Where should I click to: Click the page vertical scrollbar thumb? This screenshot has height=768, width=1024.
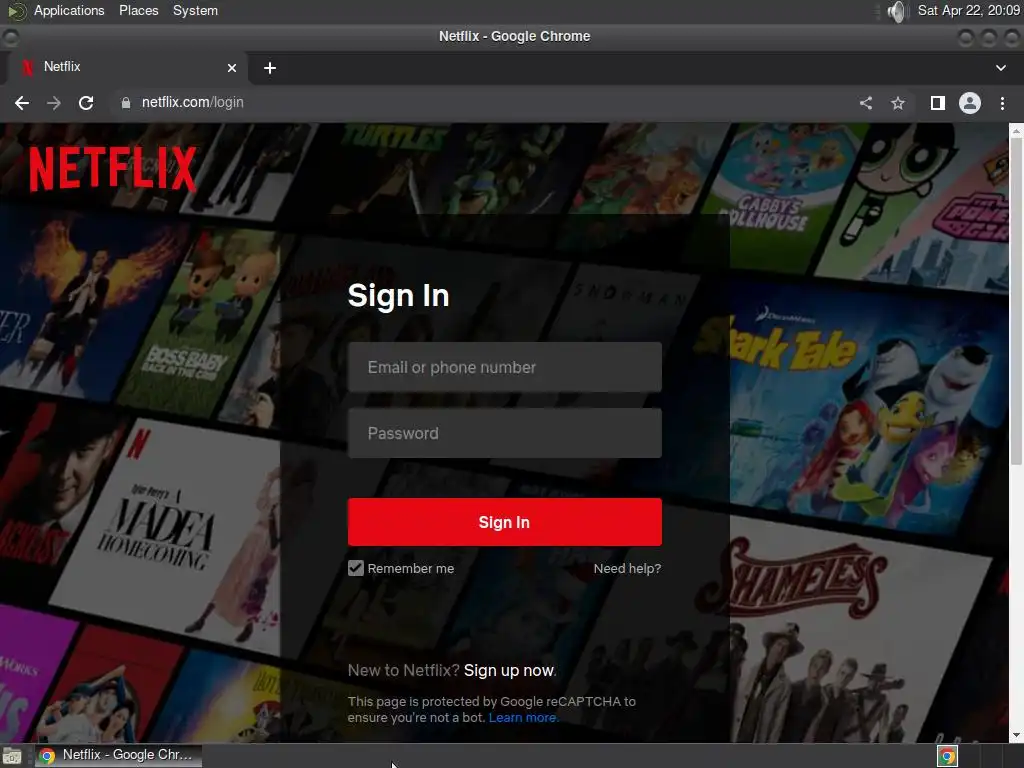point(1016,300)
